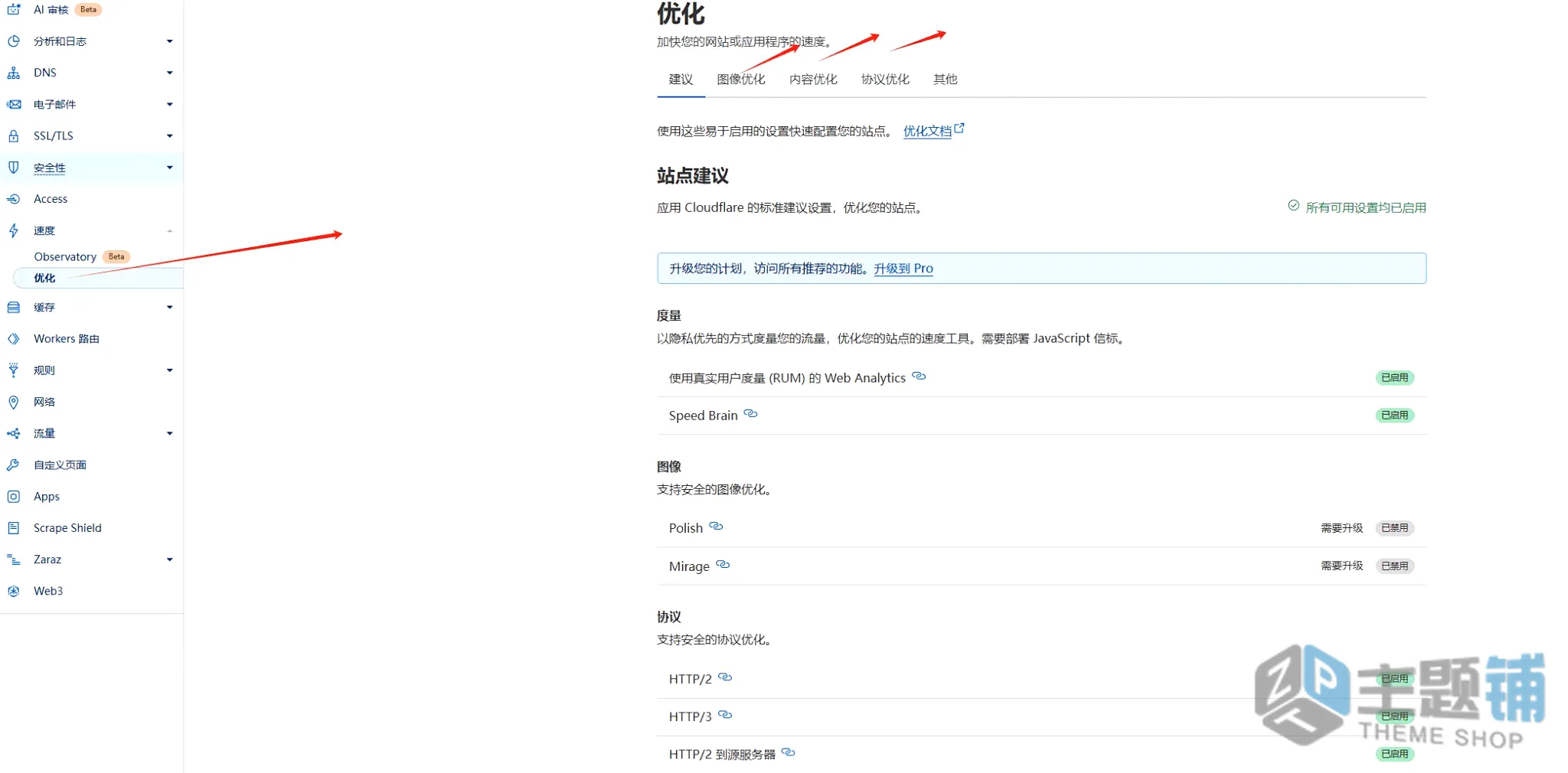Click the 分析和日志 clock icon
The image size is (1568, 773).
point(14,41)
